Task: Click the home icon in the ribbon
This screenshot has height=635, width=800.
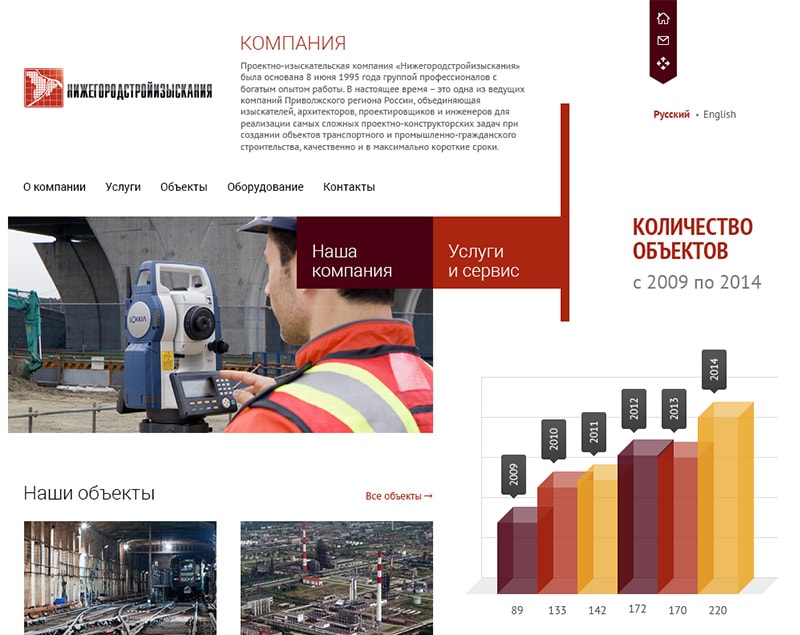Action: click(x=662, y=18)
